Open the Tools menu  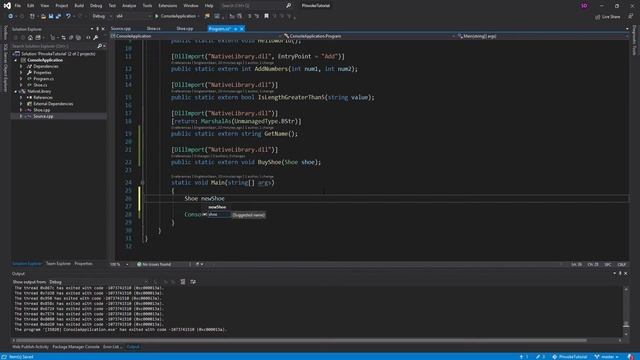[x=147, y=6]
